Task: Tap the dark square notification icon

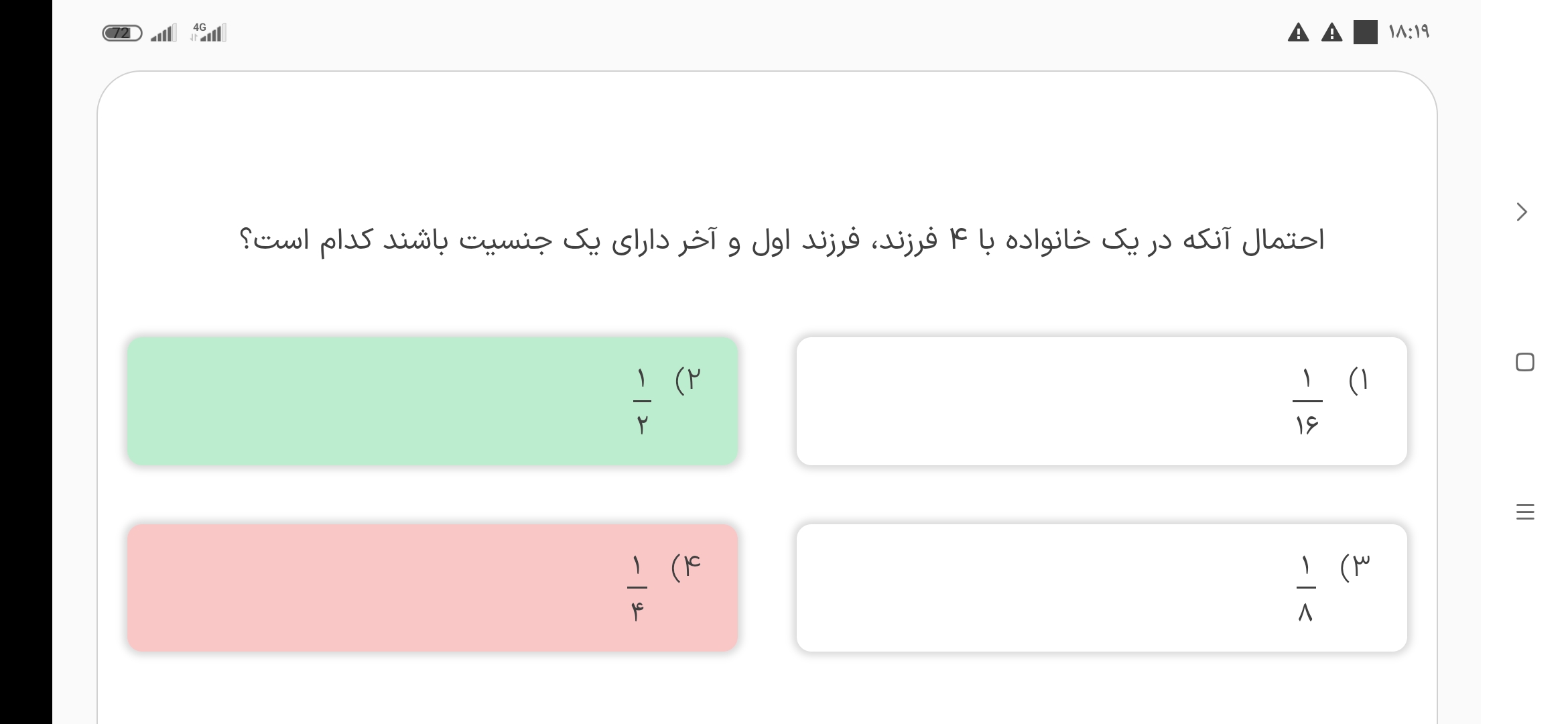Action: tap(1365, 32)
